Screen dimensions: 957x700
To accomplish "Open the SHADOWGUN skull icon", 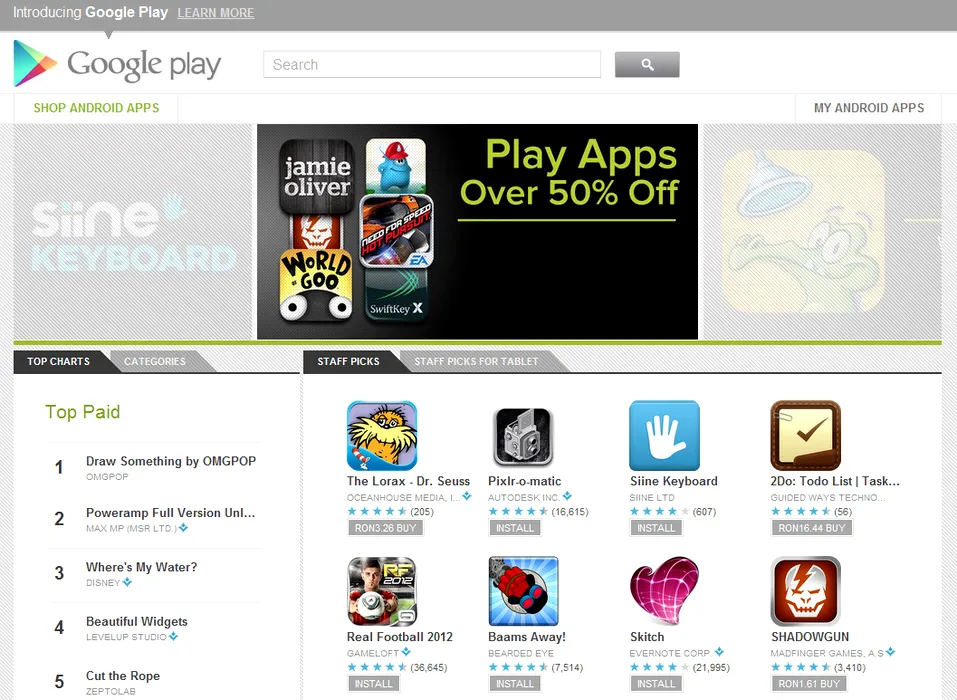I will (x=806, y=591).
